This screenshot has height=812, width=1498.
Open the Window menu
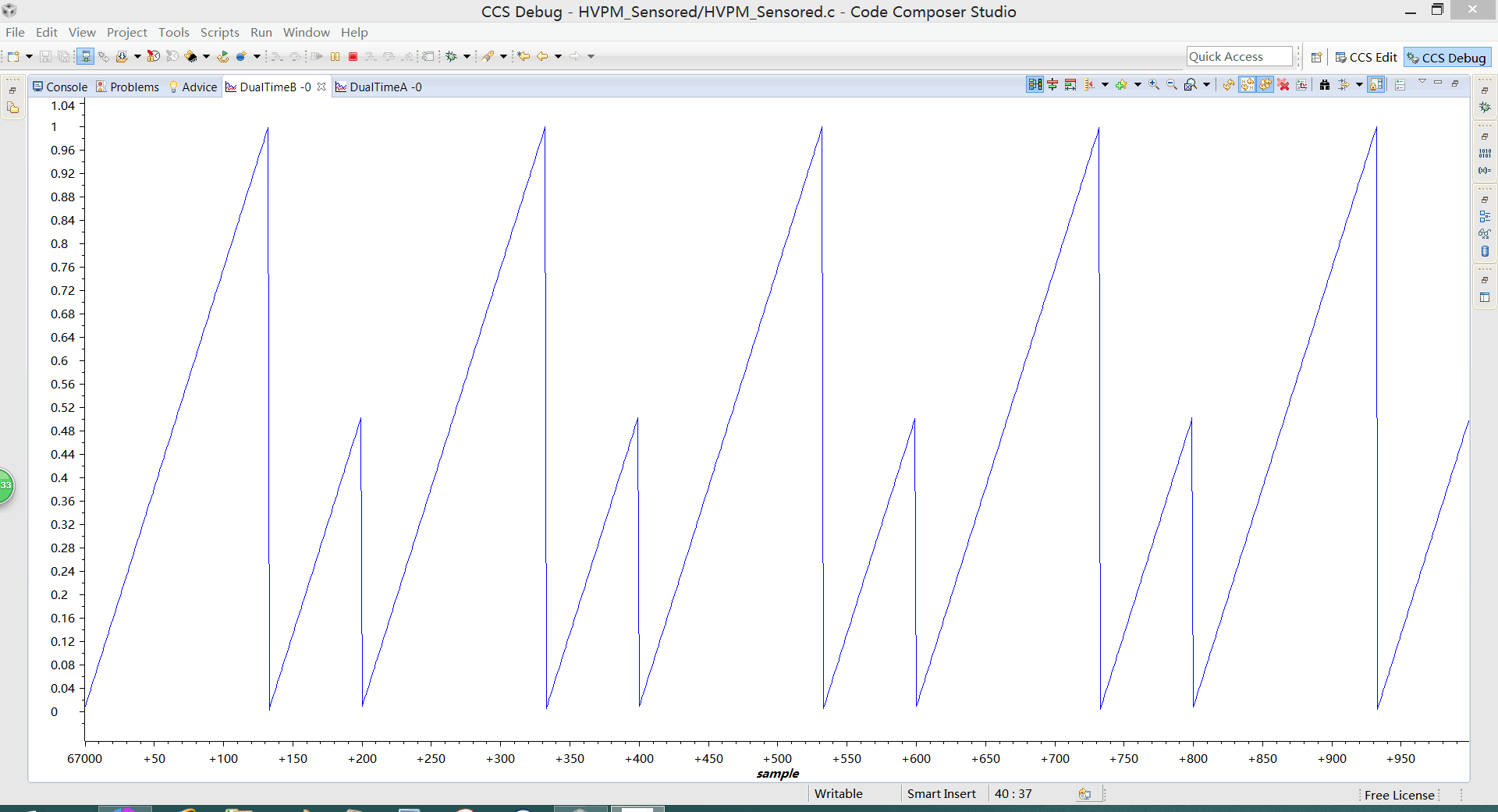coord(306,32)
